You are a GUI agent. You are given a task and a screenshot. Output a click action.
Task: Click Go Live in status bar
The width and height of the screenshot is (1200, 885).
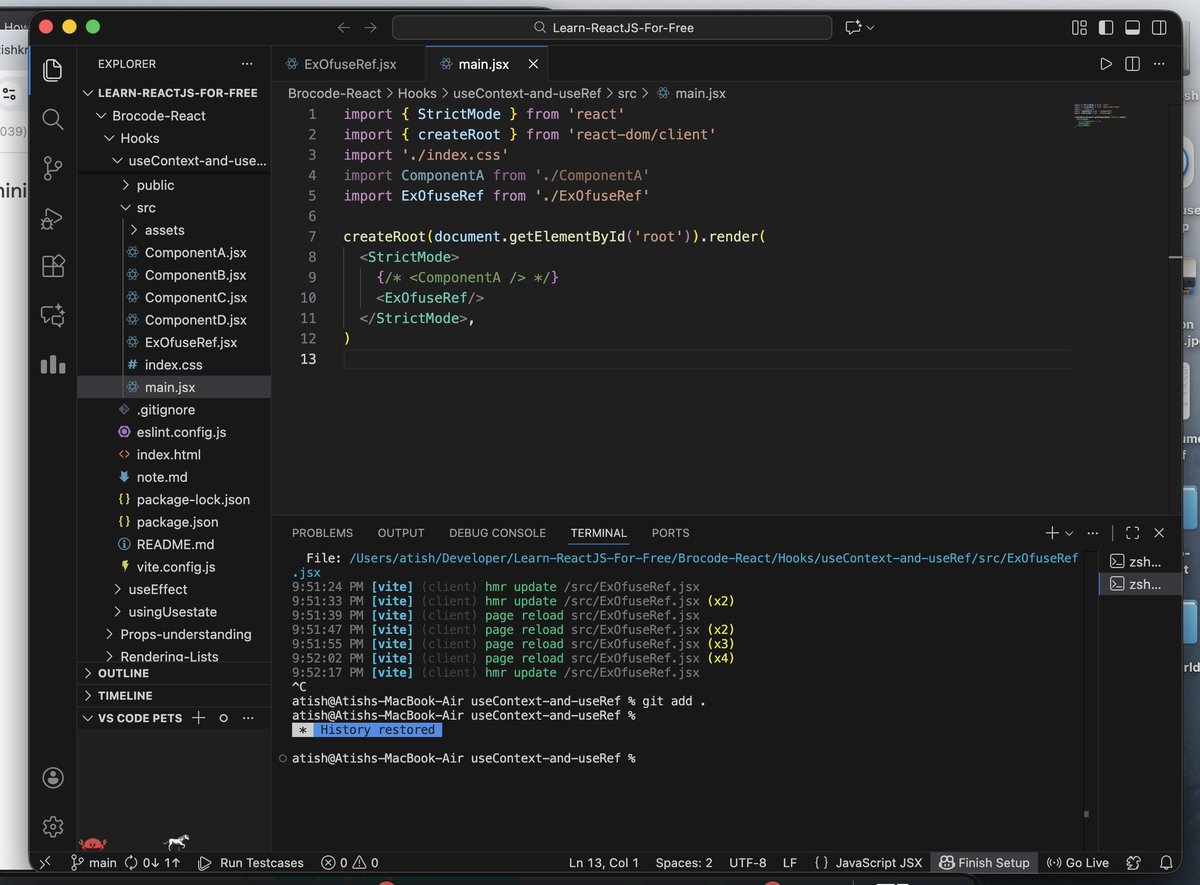pos(1077,862)
